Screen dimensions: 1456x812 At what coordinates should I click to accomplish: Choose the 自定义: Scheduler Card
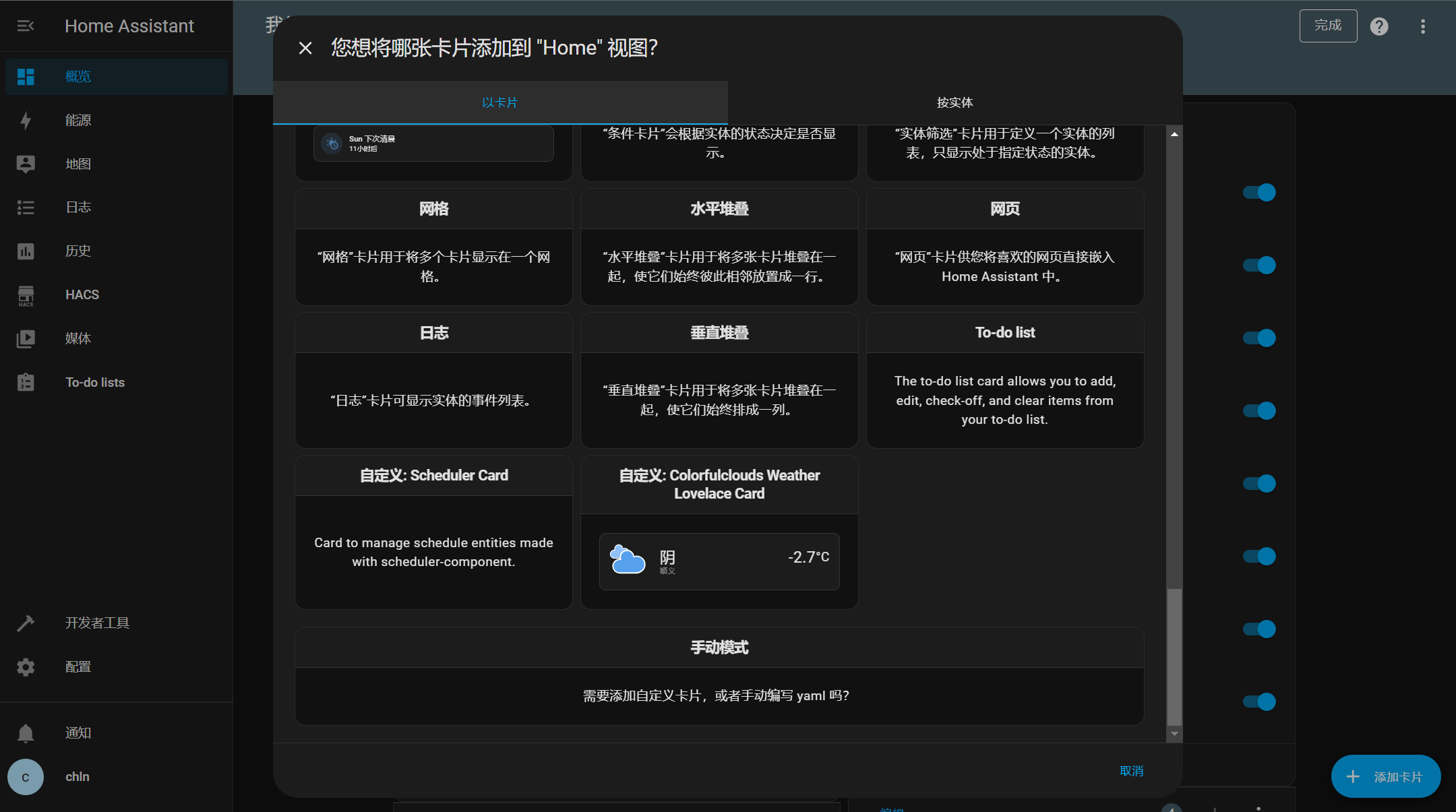click(x=433, y=532)
